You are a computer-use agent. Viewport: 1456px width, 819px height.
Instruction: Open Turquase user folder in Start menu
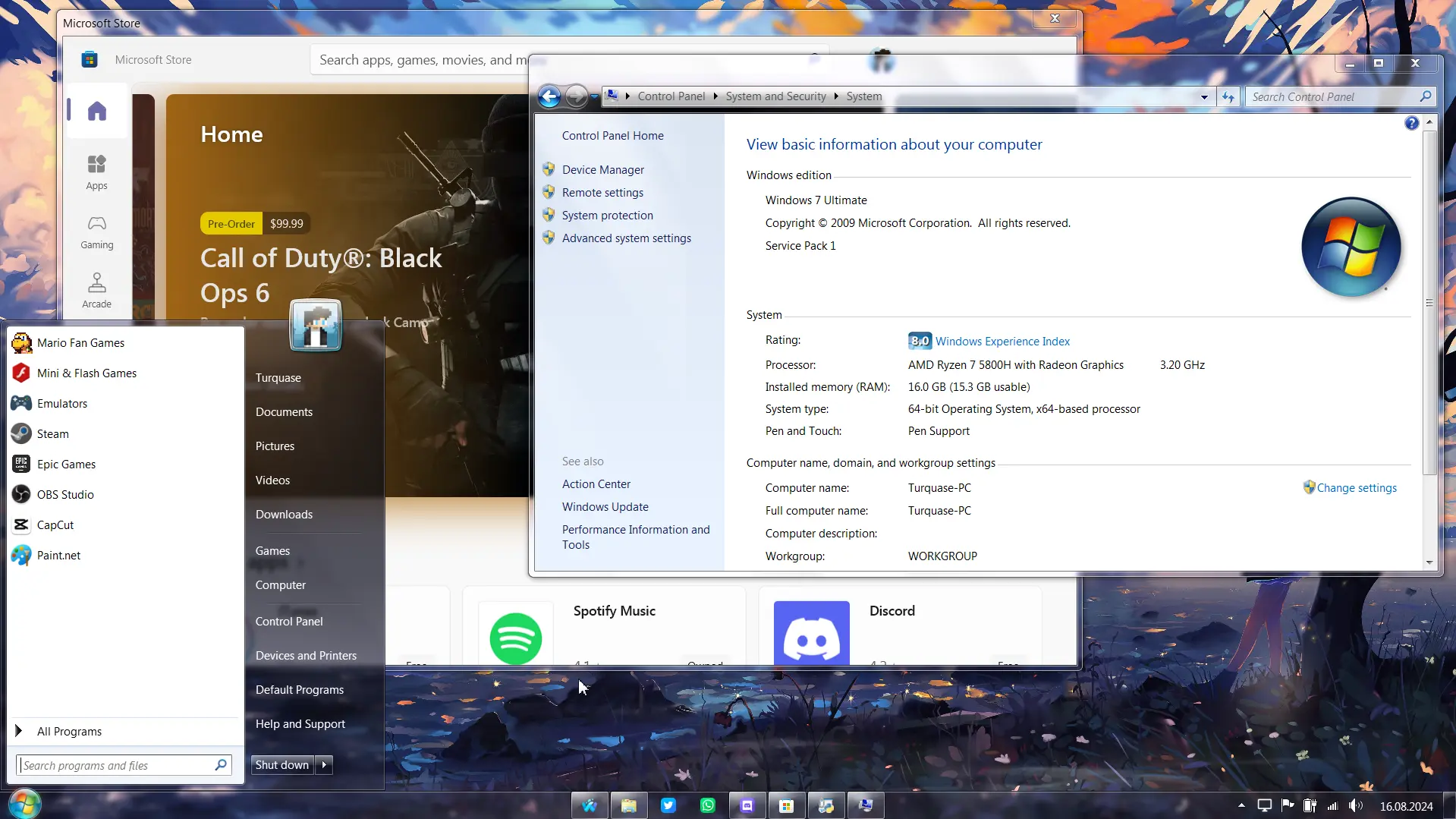278,378
